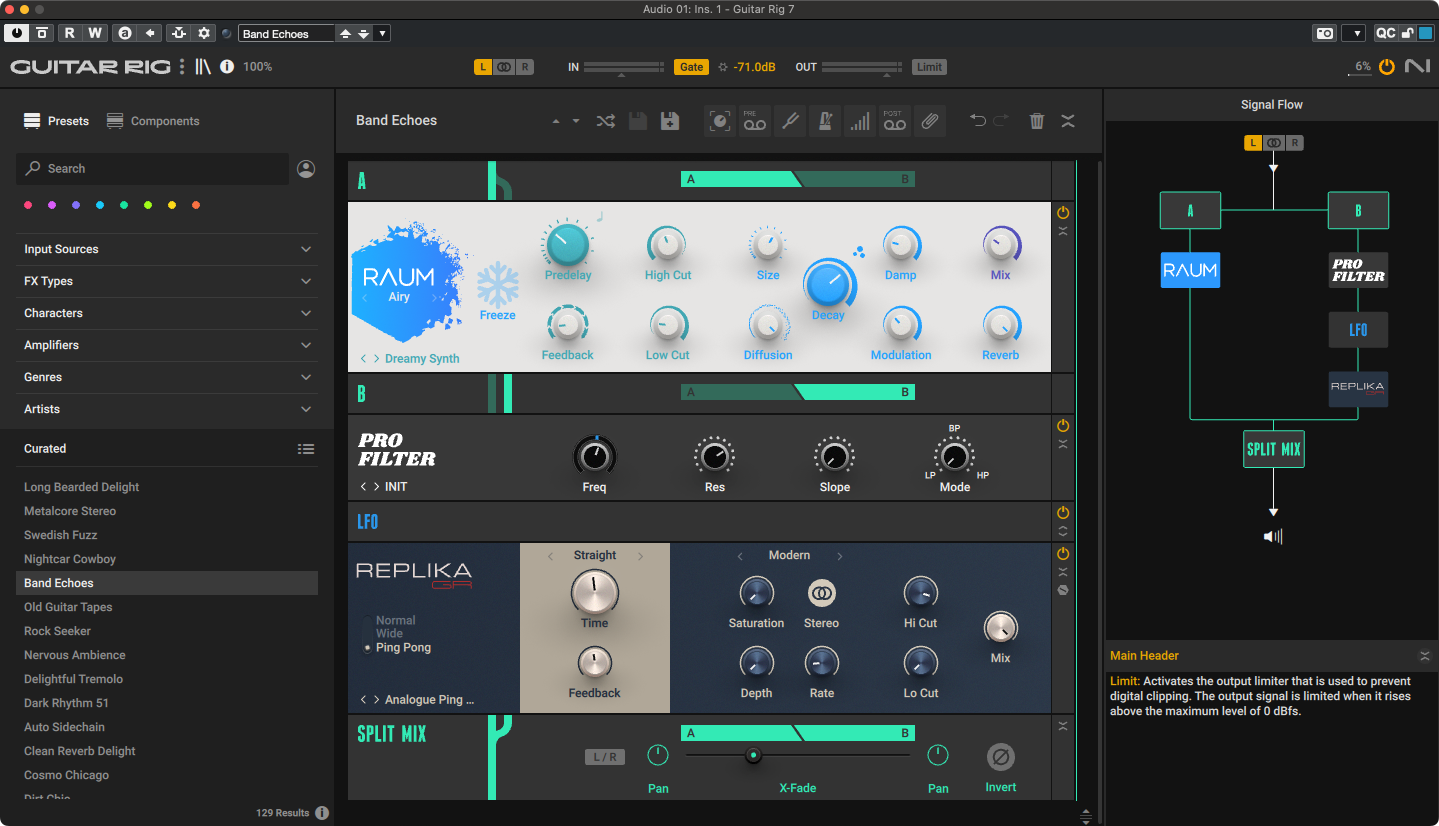This screenshot has height=826, width=1439.
Task: Open the Tapedeck Pre tool
Action: pyautogui.click(x=755, y=121)
